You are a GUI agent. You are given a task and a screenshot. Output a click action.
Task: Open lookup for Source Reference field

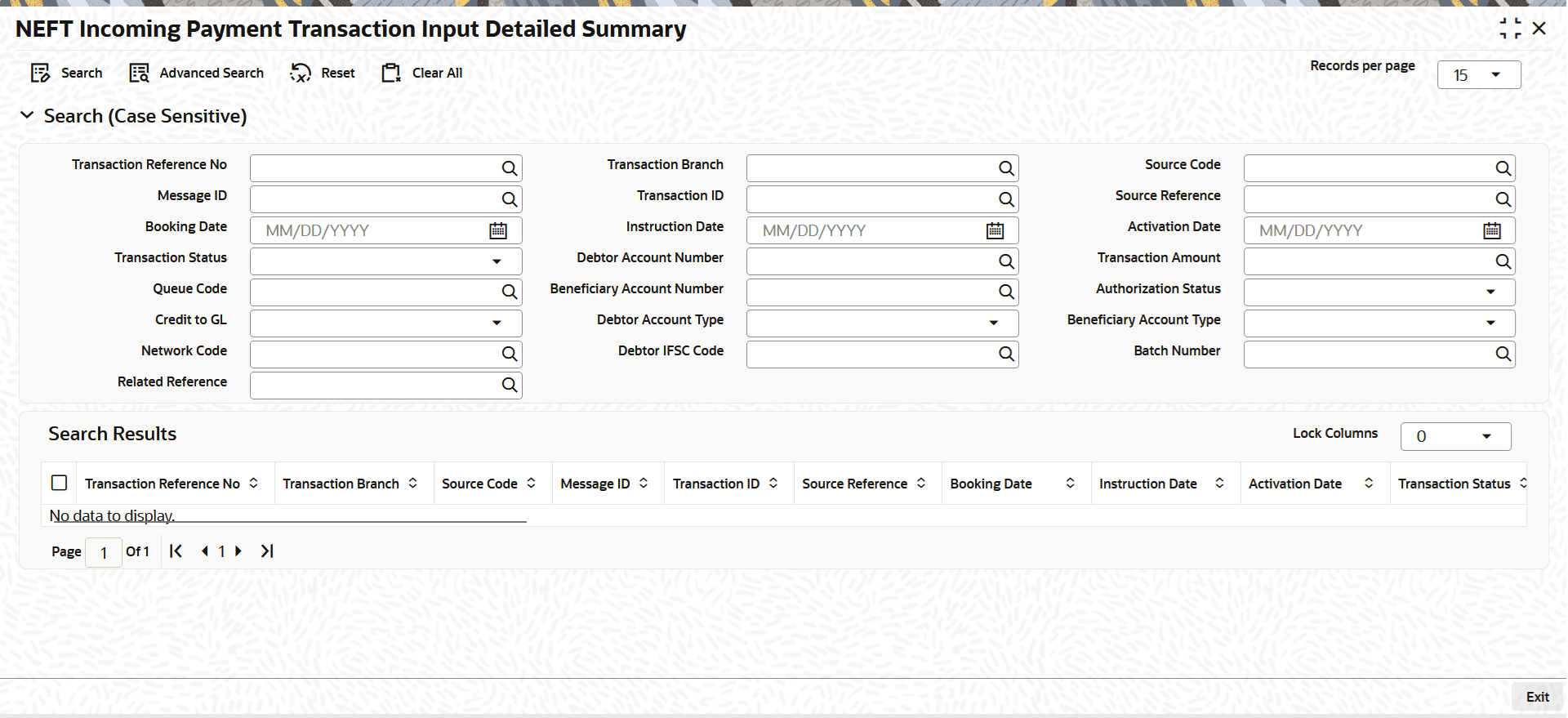pyautogui.click(x=1503, y=199)
